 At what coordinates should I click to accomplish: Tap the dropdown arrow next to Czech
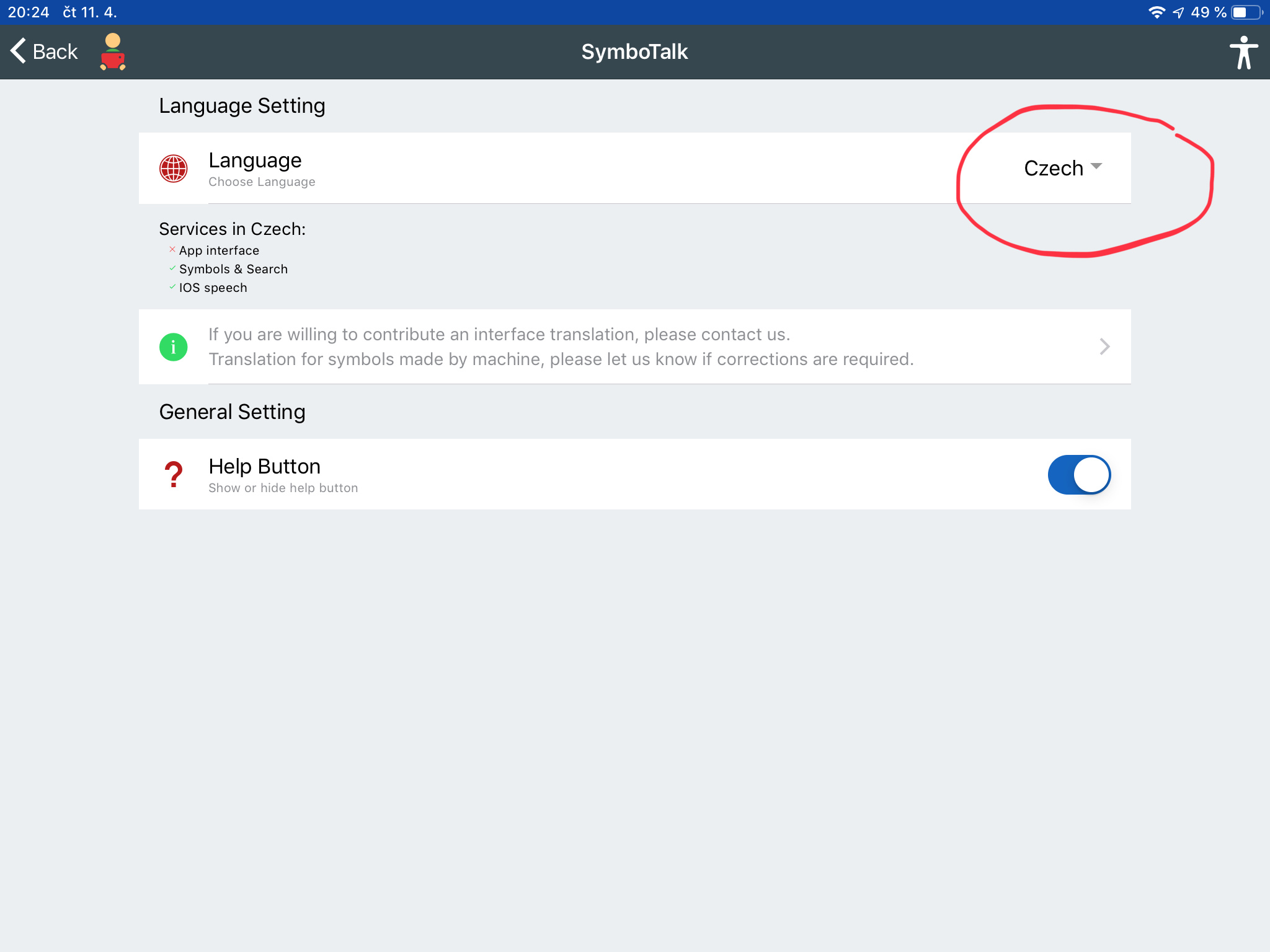click(1096, 166)
